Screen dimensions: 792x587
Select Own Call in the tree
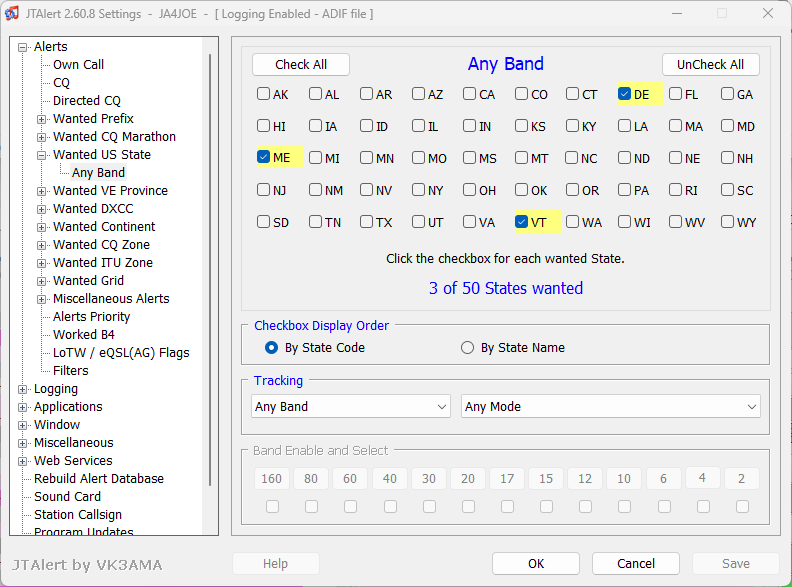[x=78, y=65]
